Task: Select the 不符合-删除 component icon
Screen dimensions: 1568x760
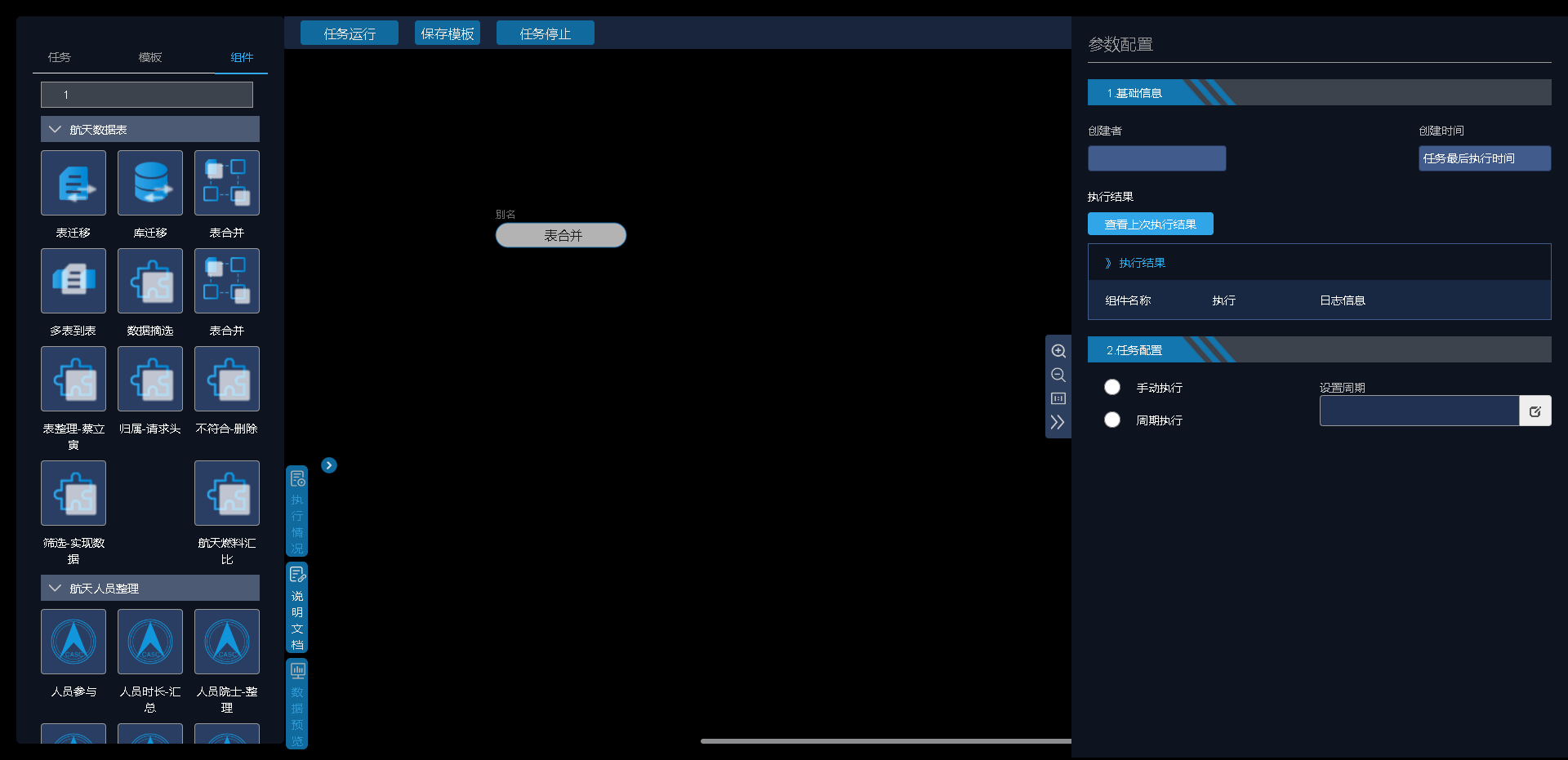Action: tap(227, 379)
